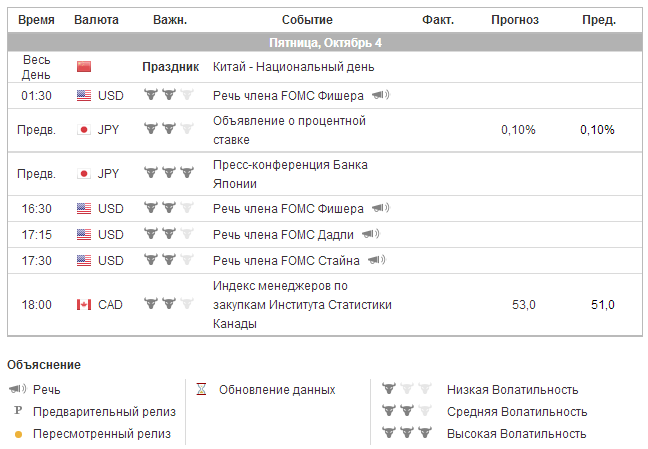Image resolution: width=648 pixels, height=449 pixels.
Task: Click the speech icon after Стайна event
Action: pos(377,260)
